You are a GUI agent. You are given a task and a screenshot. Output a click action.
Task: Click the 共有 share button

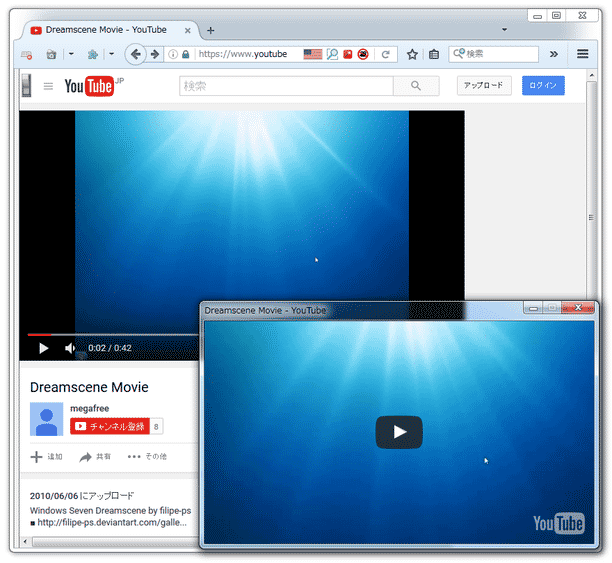tap(95, 456)
